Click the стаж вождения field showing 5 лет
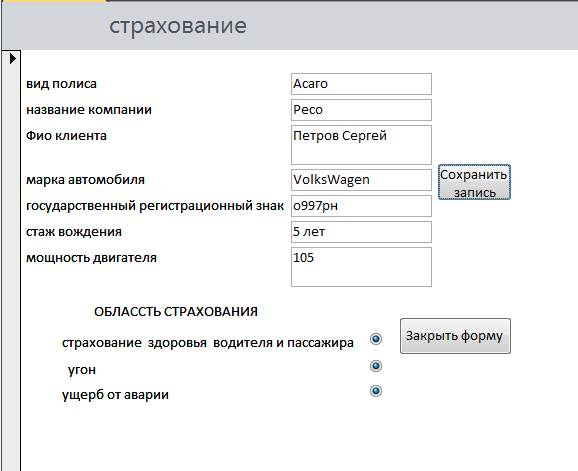Viewport: 578px width, 471px height. click(x=361, y=232)
